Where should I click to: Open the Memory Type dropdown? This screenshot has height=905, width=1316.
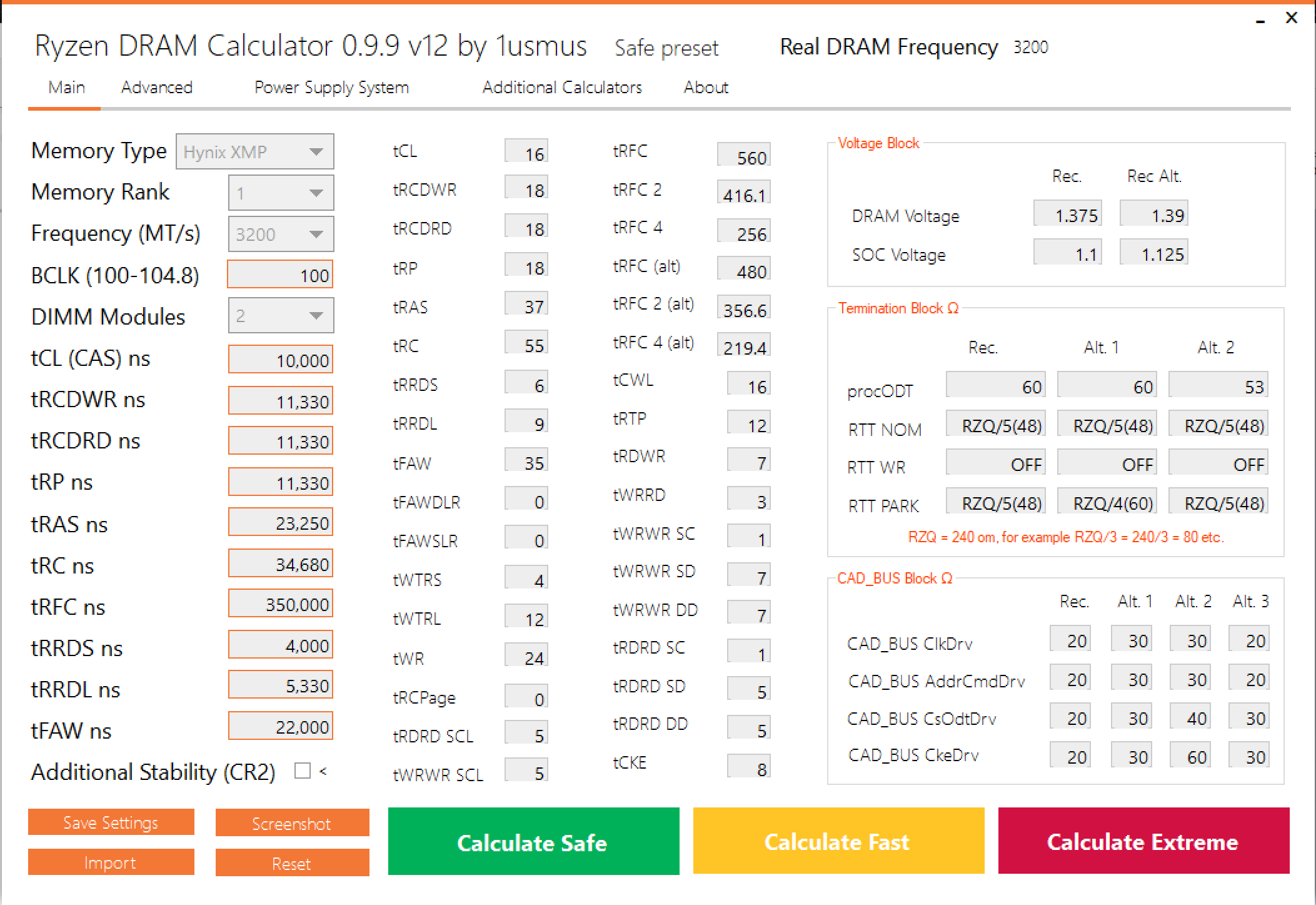click(x=254, y=151)
